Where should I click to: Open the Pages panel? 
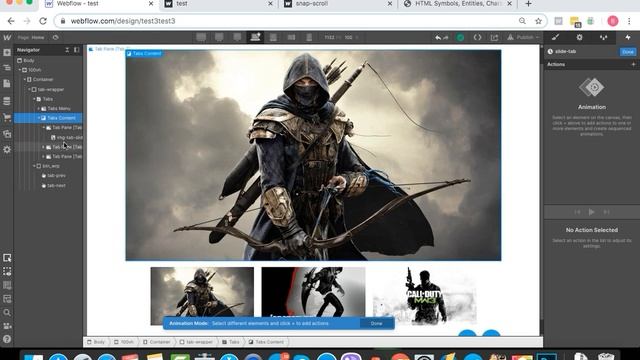[7, 84]
